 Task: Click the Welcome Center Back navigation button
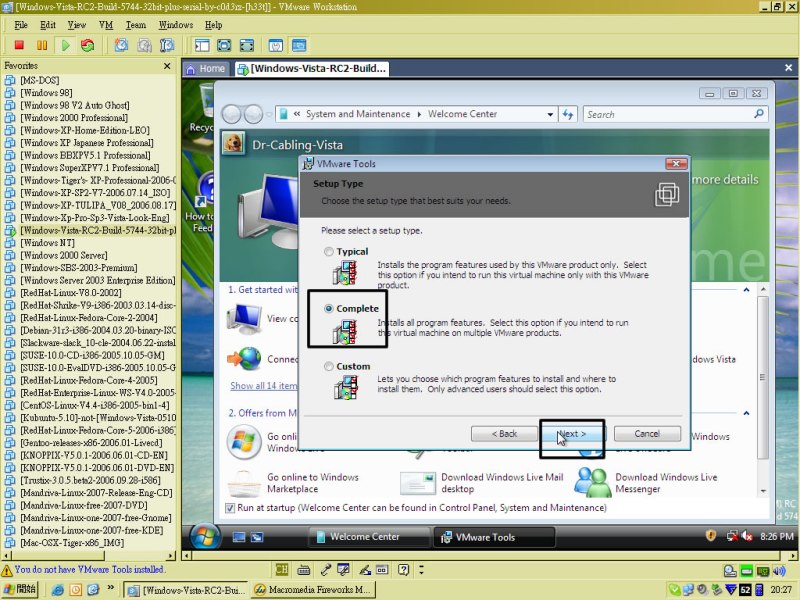pyautogui.click(x=231, y=114)
